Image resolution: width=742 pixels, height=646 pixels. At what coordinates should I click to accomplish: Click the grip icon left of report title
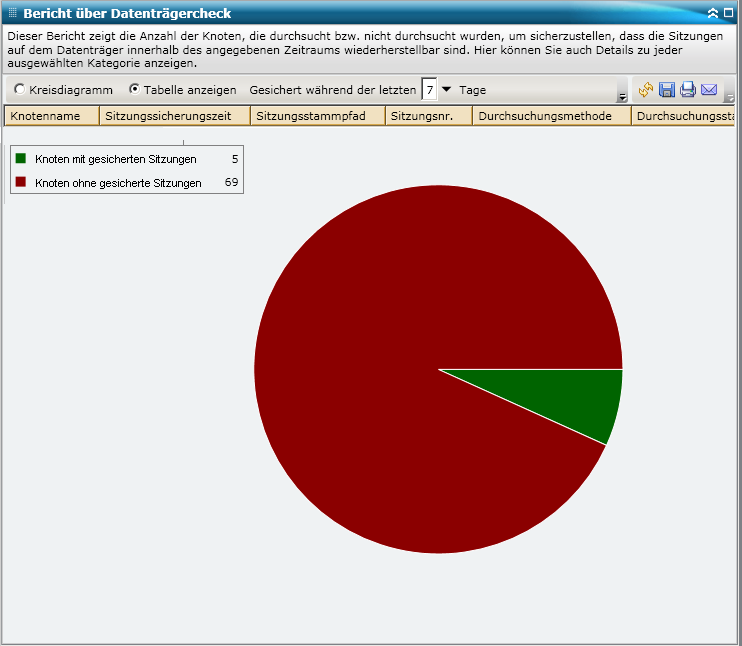[13, 13]
